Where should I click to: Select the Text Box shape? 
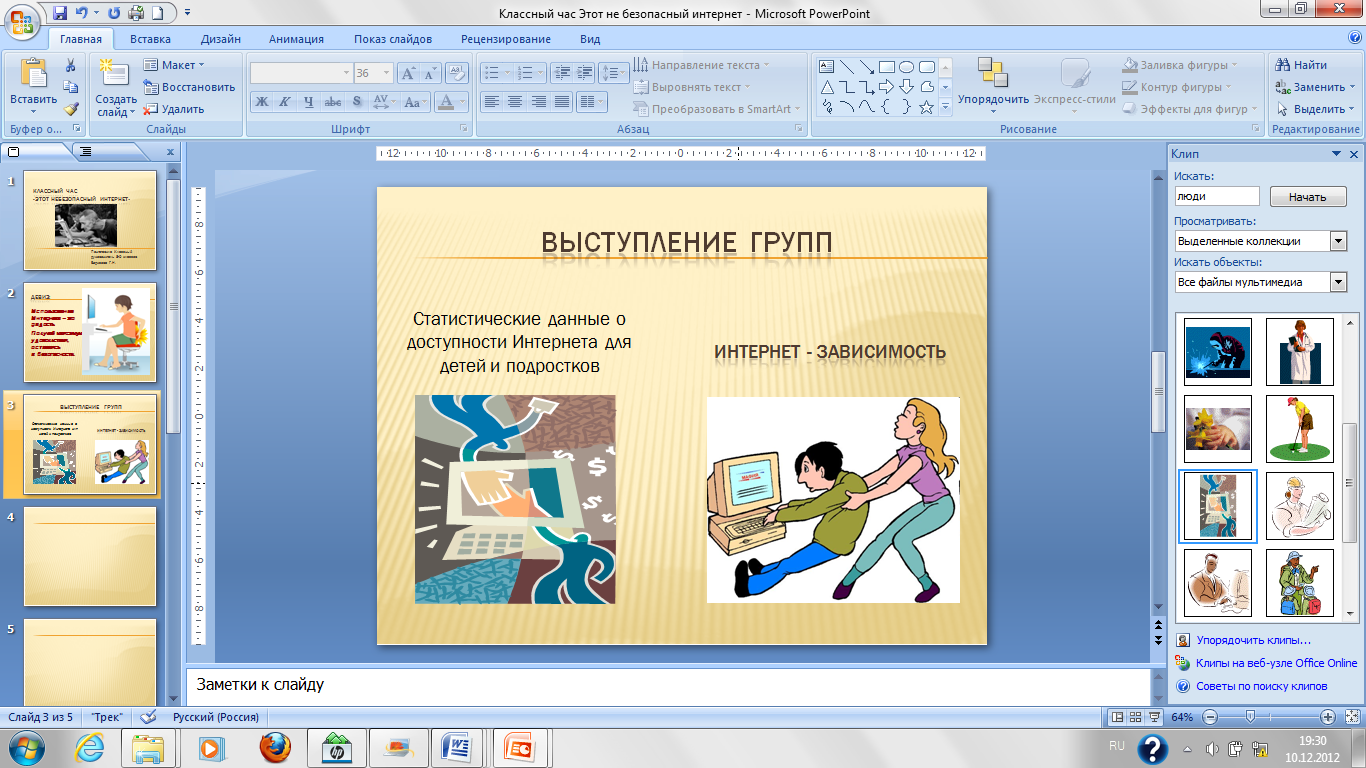pyautogui.click(x=827, y=67)
